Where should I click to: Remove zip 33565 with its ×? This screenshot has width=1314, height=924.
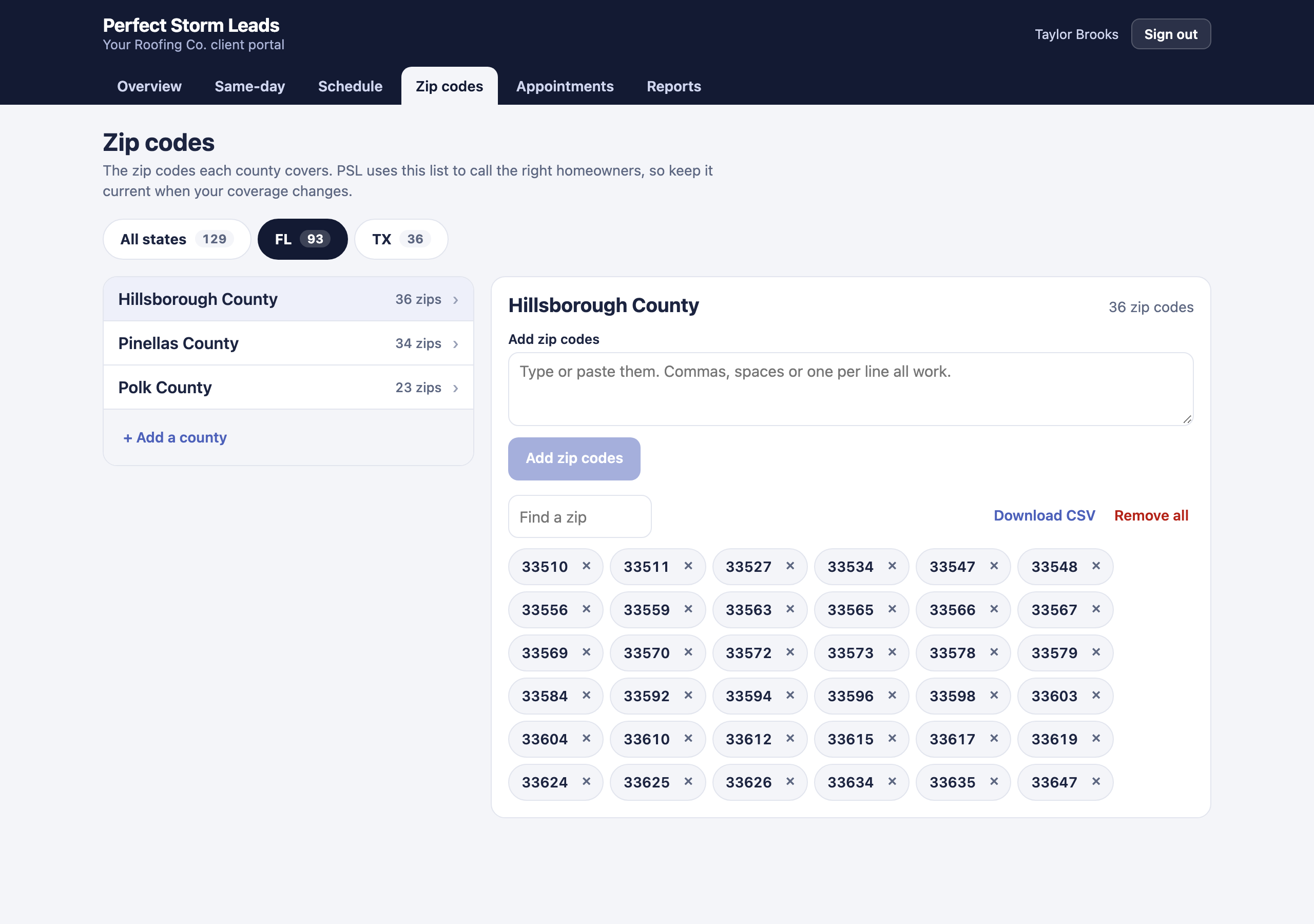(x=892, y=609)
